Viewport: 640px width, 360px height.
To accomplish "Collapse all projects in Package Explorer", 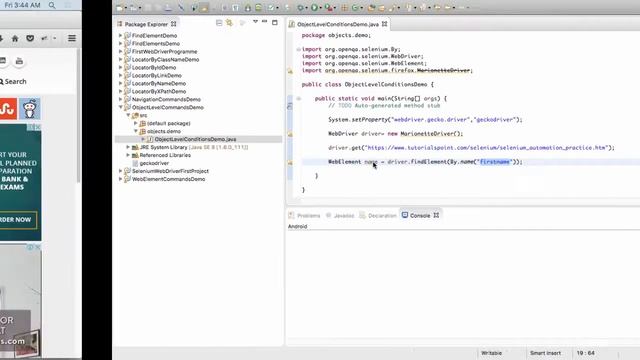I will pos(219,23).
